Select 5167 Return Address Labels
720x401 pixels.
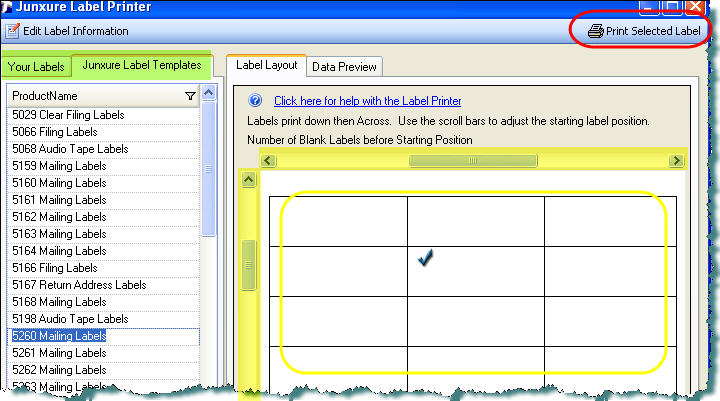pyautogui.click(x=103, y=285)
